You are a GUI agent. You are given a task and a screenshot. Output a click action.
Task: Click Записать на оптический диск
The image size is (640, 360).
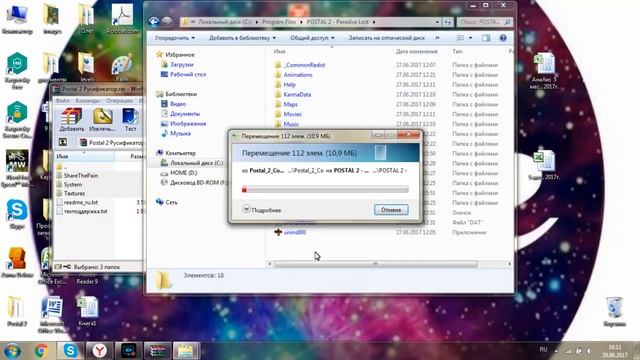tap(386, 38)
